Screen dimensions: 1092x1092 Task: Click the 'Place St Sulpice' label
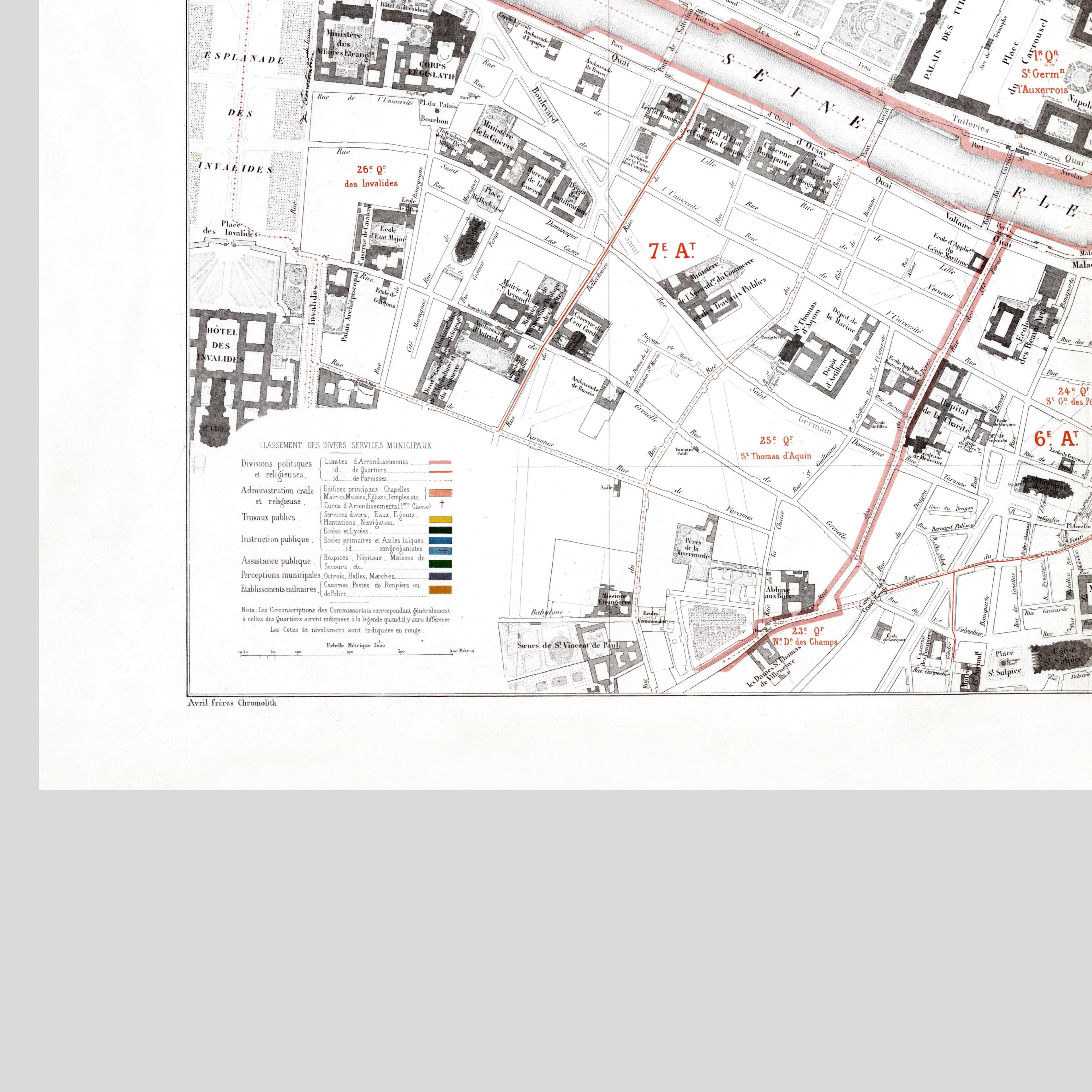pyautogui.click(x=1004, y=663)
